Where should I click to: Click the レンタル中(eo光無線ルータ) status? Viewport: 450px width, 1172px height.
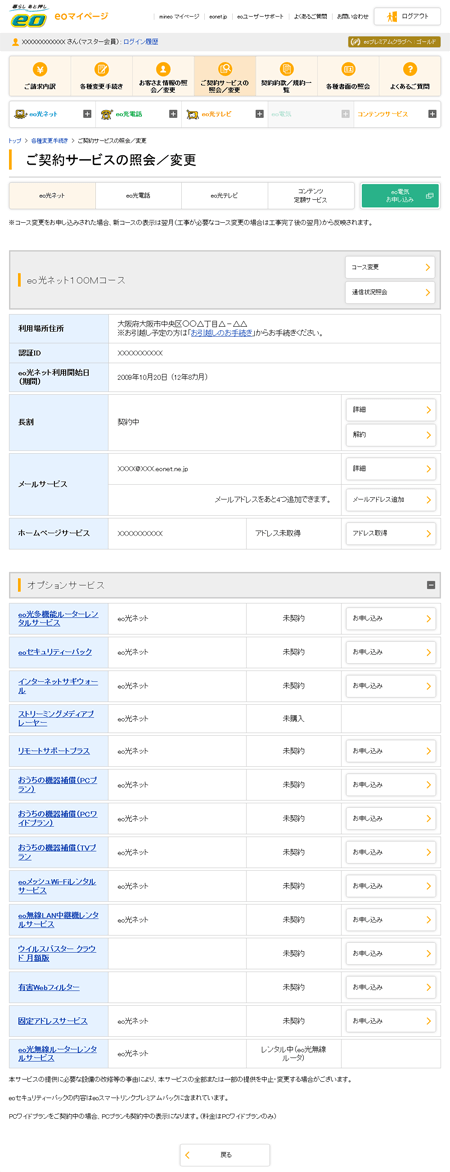[293, 1054]
